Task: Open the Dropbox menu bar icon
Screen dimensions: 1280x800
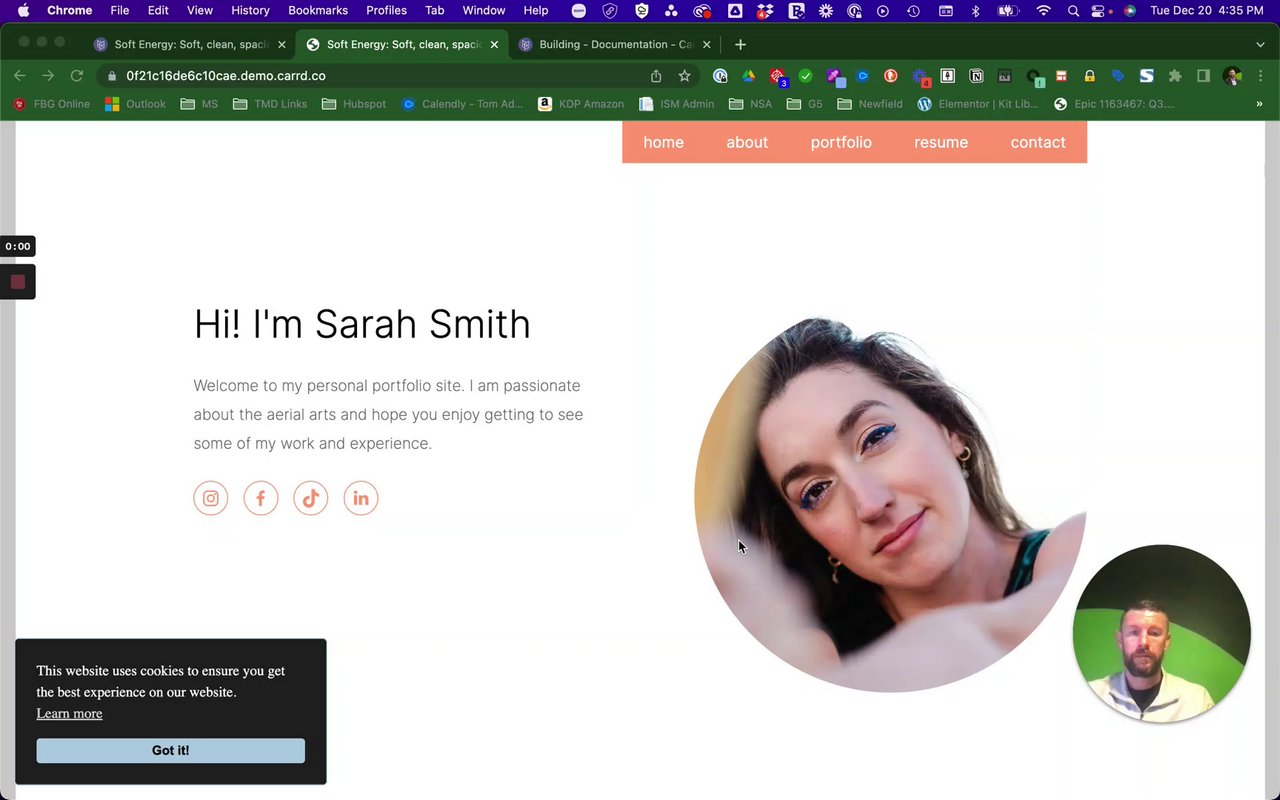Action: 764,11
